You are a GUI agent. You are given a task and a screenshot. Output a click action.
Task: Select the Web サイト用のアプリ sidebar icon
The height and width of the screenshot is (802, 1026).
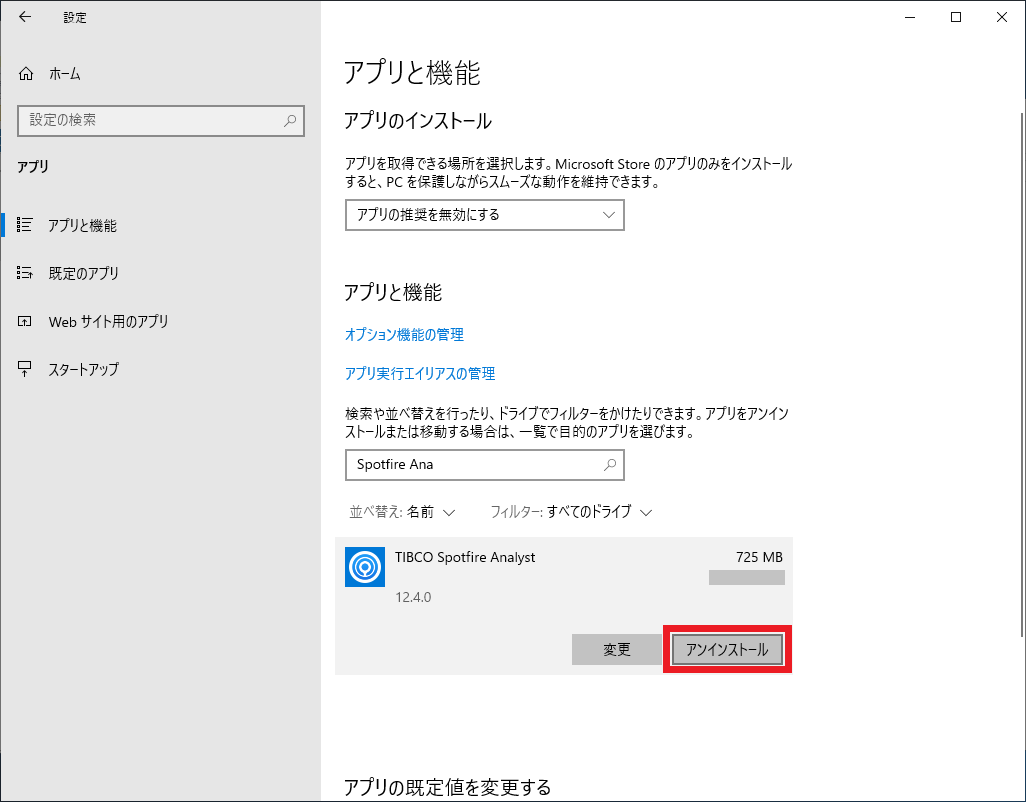(x=25, y=321)
